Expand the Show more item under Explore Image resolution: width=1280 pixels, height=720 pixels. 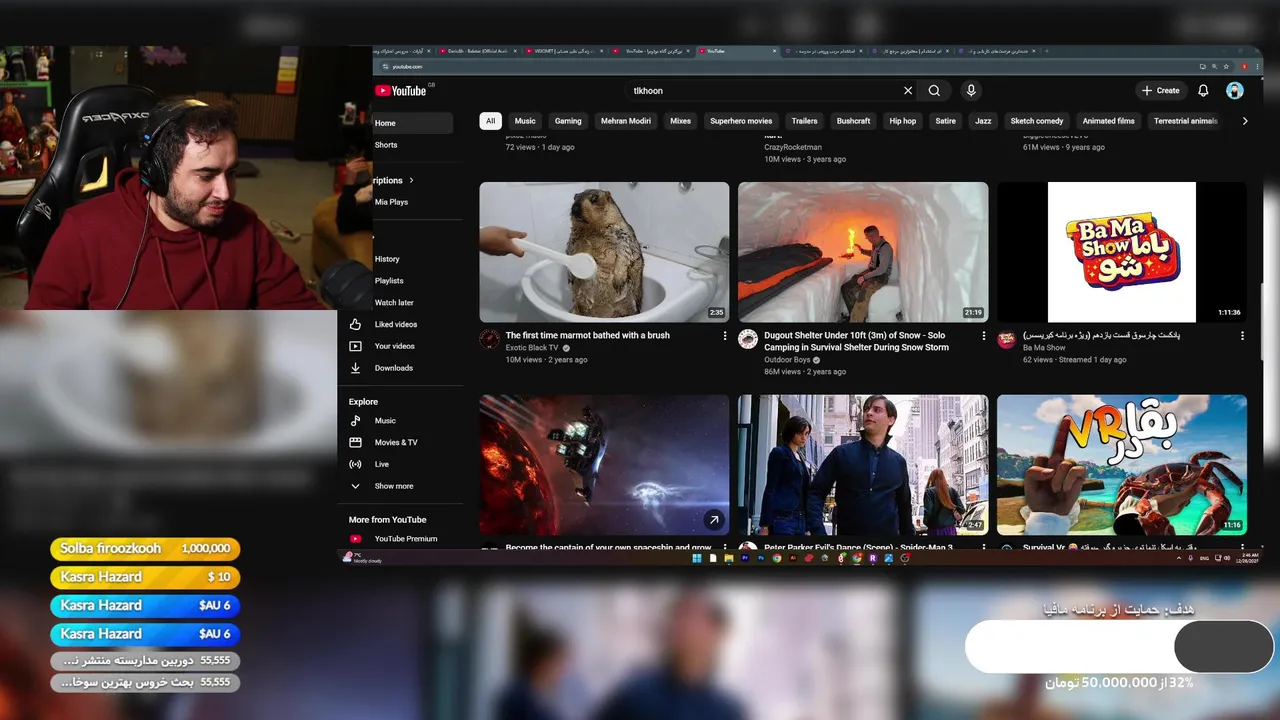click(393, 486)
